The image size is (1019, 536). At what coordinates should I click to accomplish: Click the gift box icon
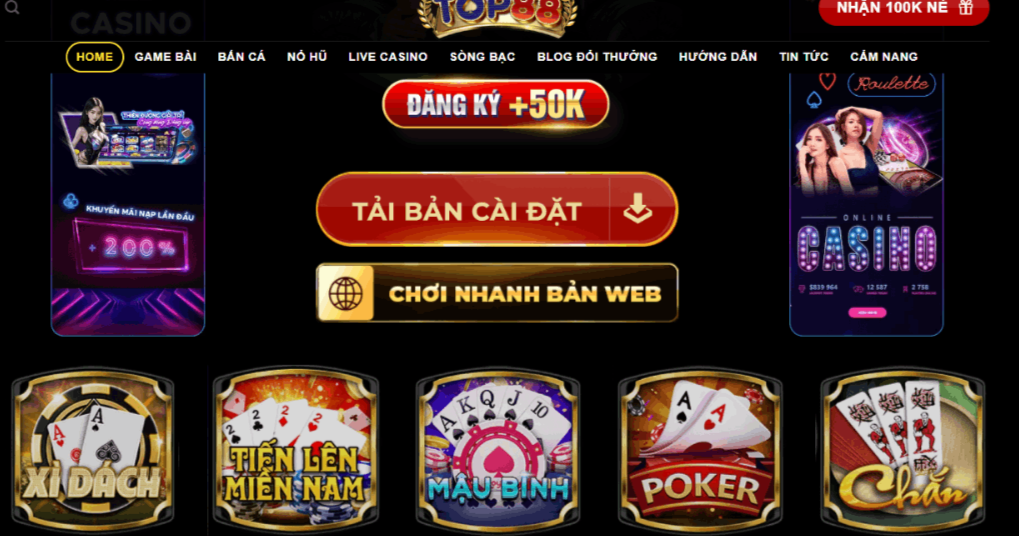[x=966, y=8]
